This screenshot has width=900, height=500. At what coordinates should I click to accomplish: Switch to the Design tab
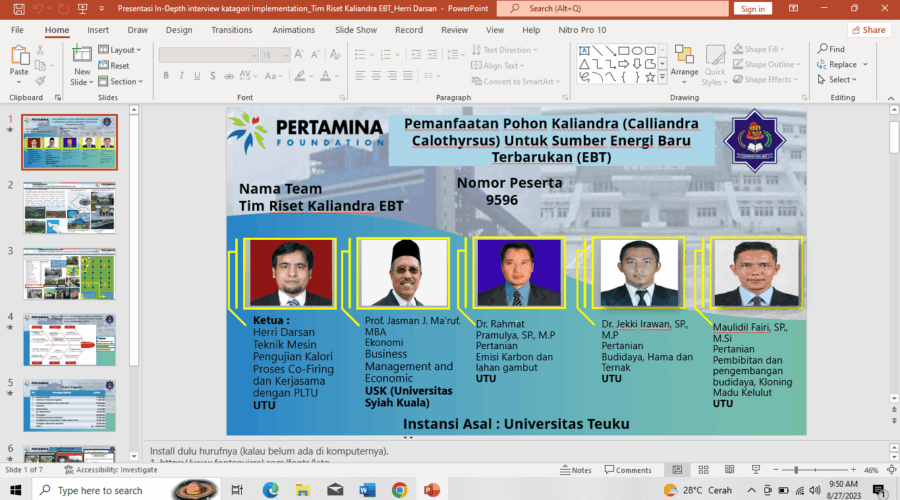179,30
